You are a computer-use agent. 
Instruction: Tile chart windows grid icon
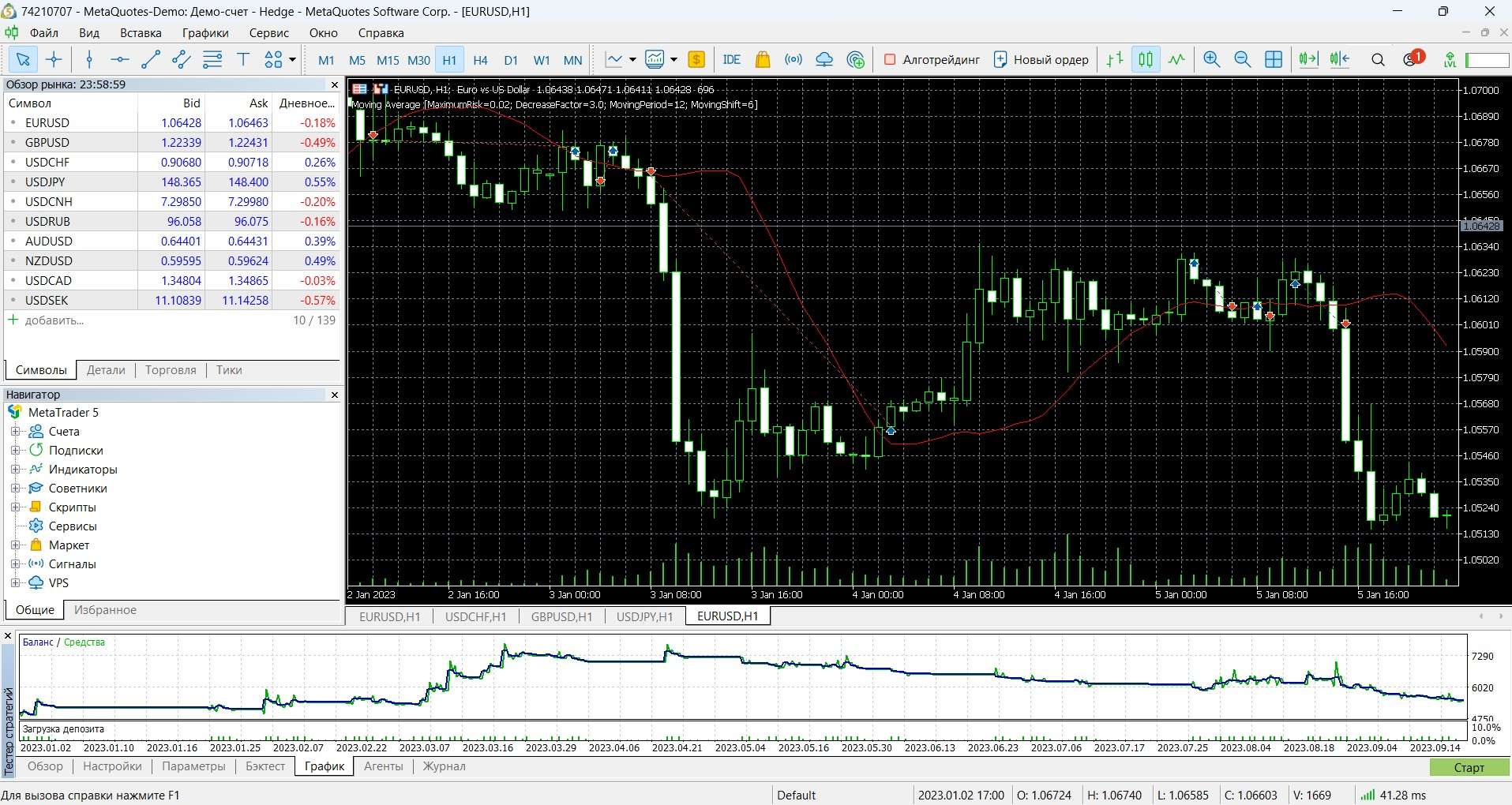1274,59
